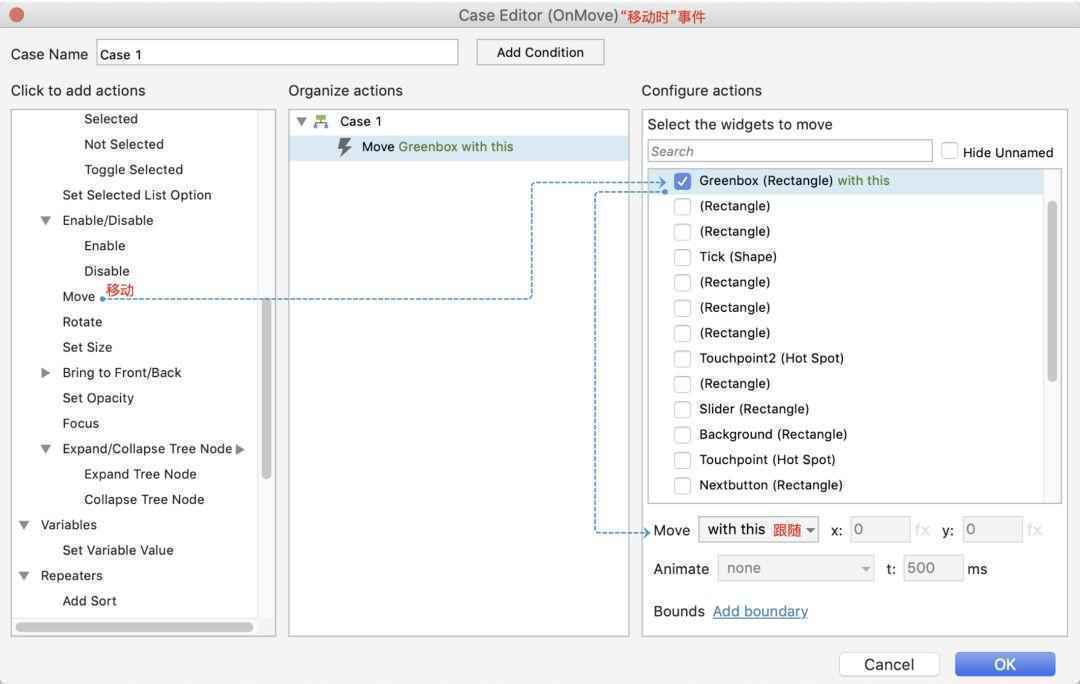Click the Add Condition button
Viewport: 1080px width, 684px height.
(540, 52)
